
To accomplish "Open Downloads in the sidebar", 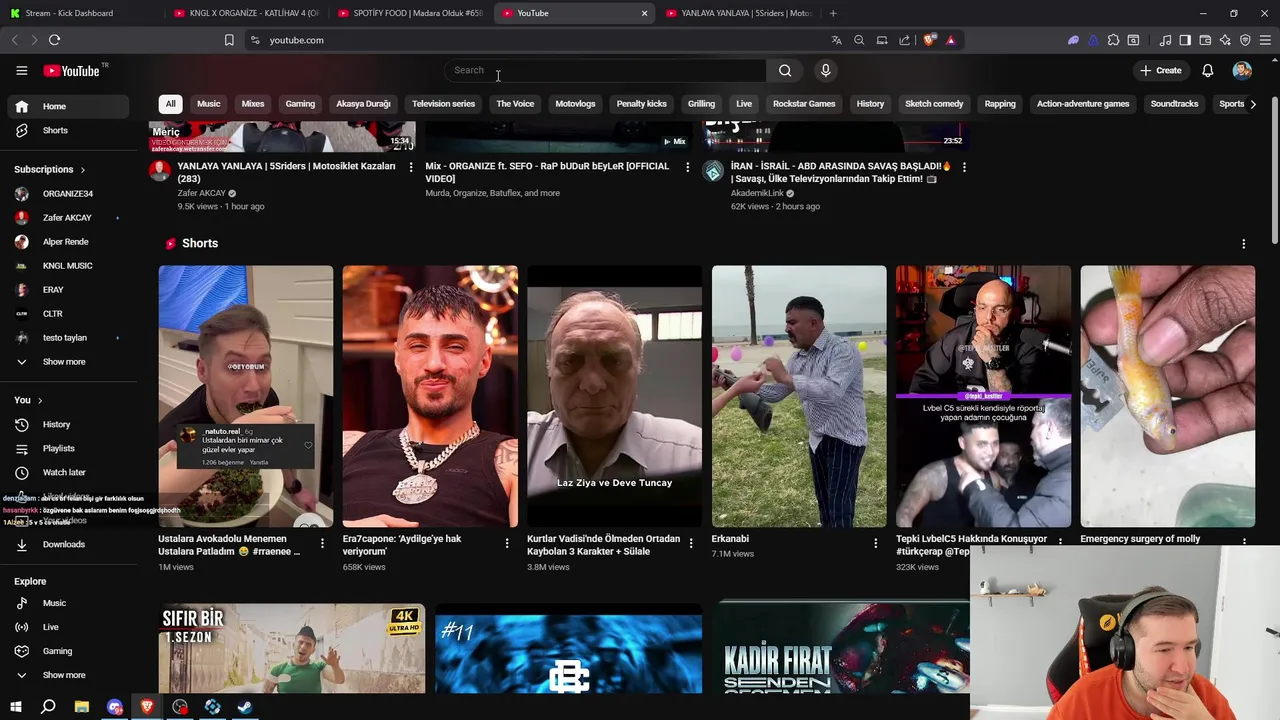I will 69,544.
